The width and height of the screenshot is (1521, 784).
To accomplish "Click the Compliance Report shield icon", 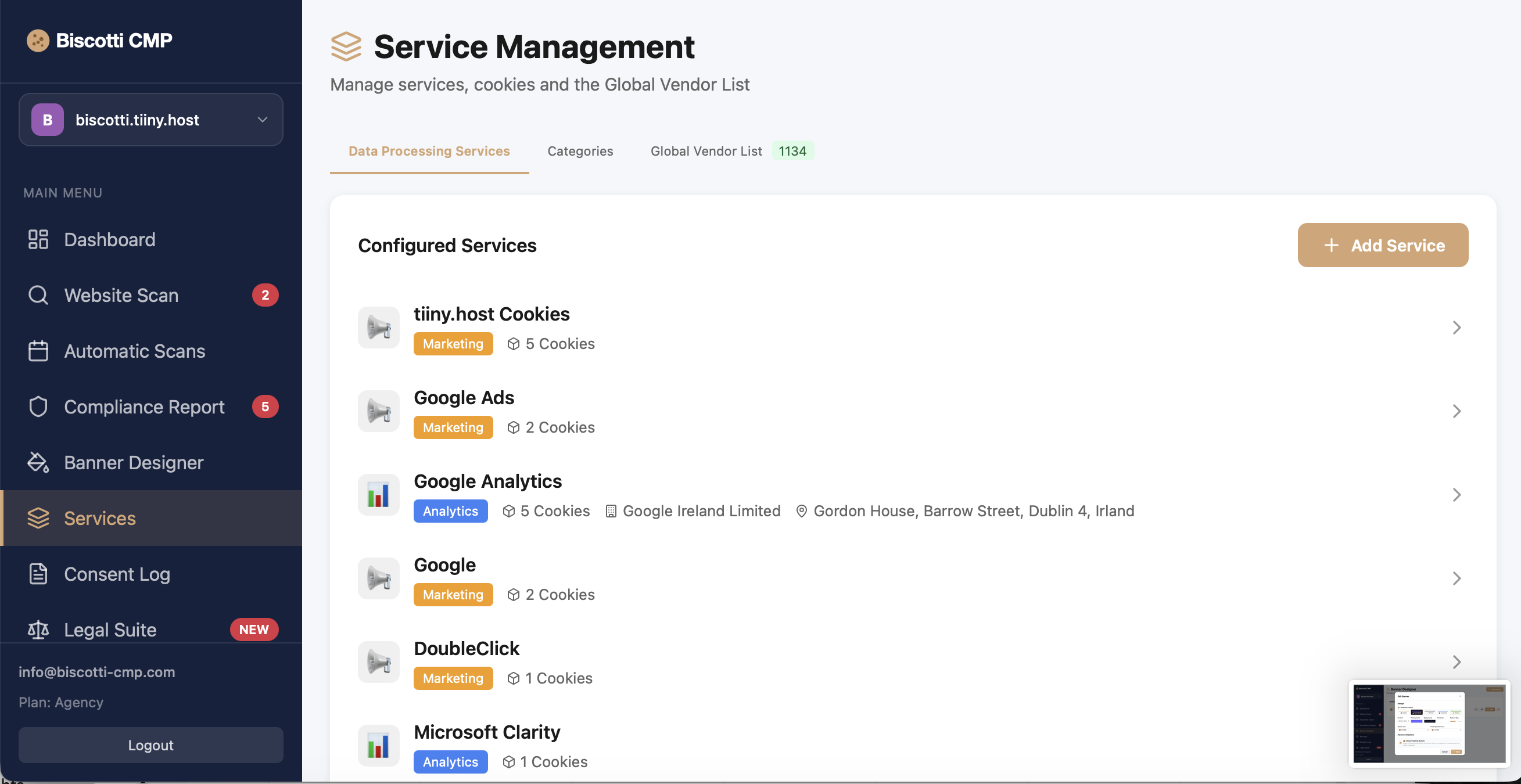I will (38, 407).
